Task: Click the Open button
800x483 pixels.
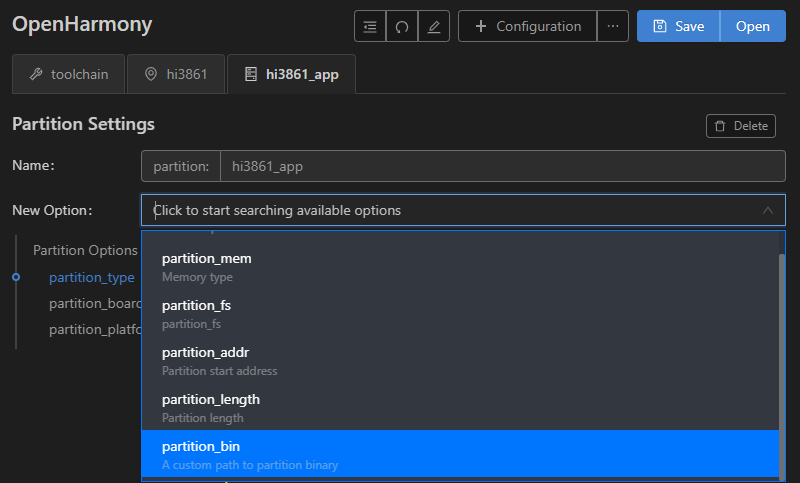Action: (x=753, y=26)
